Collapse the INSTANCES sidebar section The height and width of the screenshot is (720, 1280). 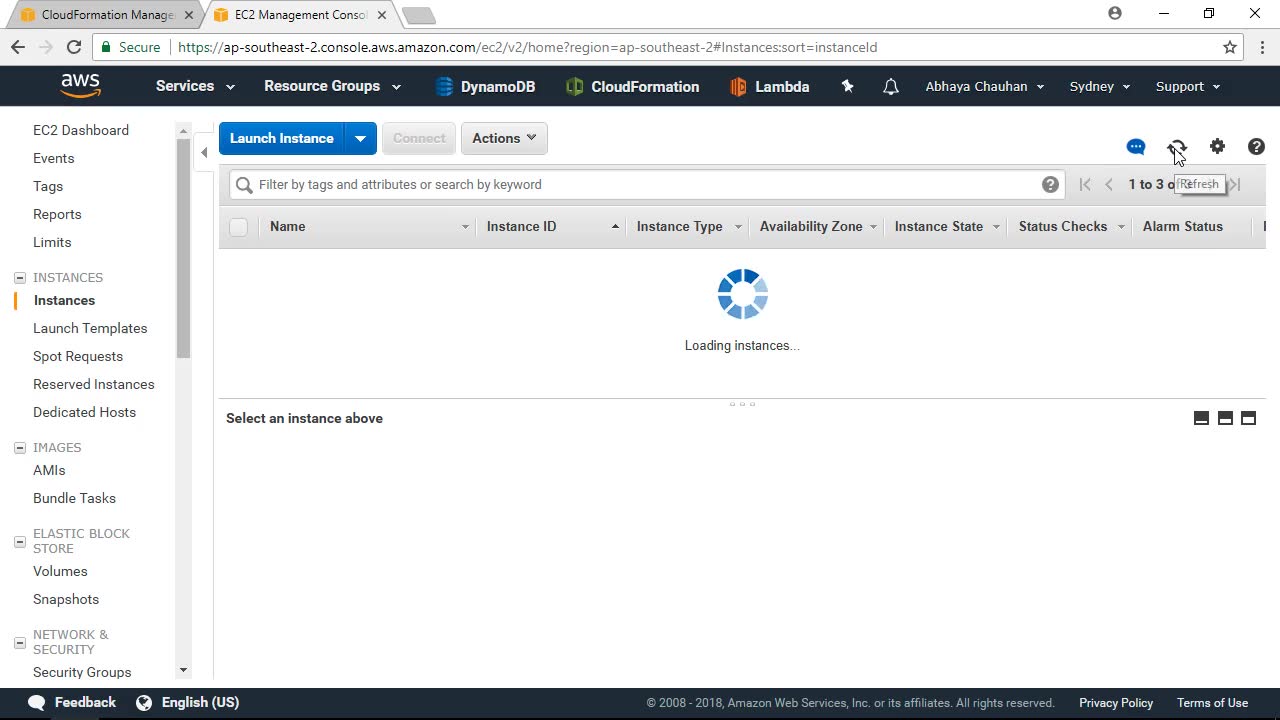[x=19, y=278]
